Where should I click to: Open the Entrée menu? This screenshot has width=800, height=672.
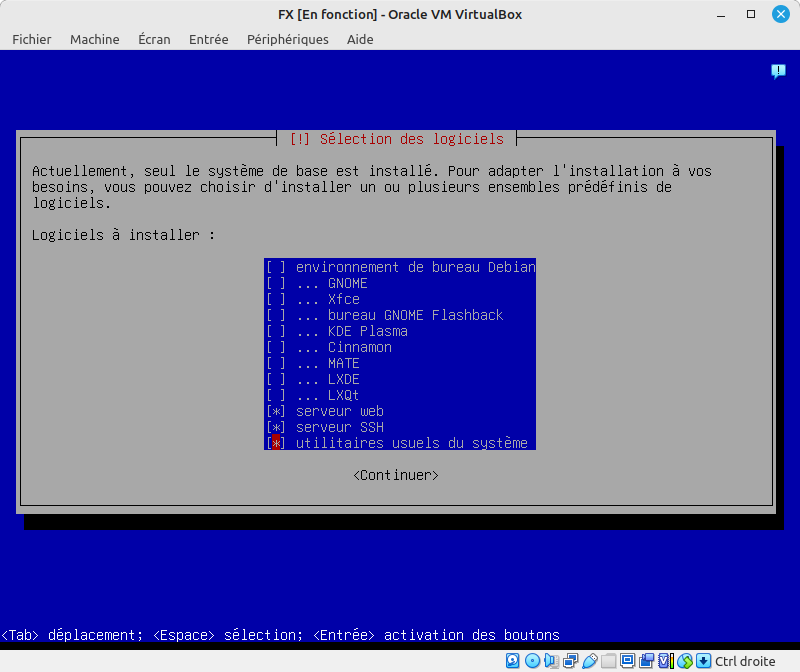209,39
